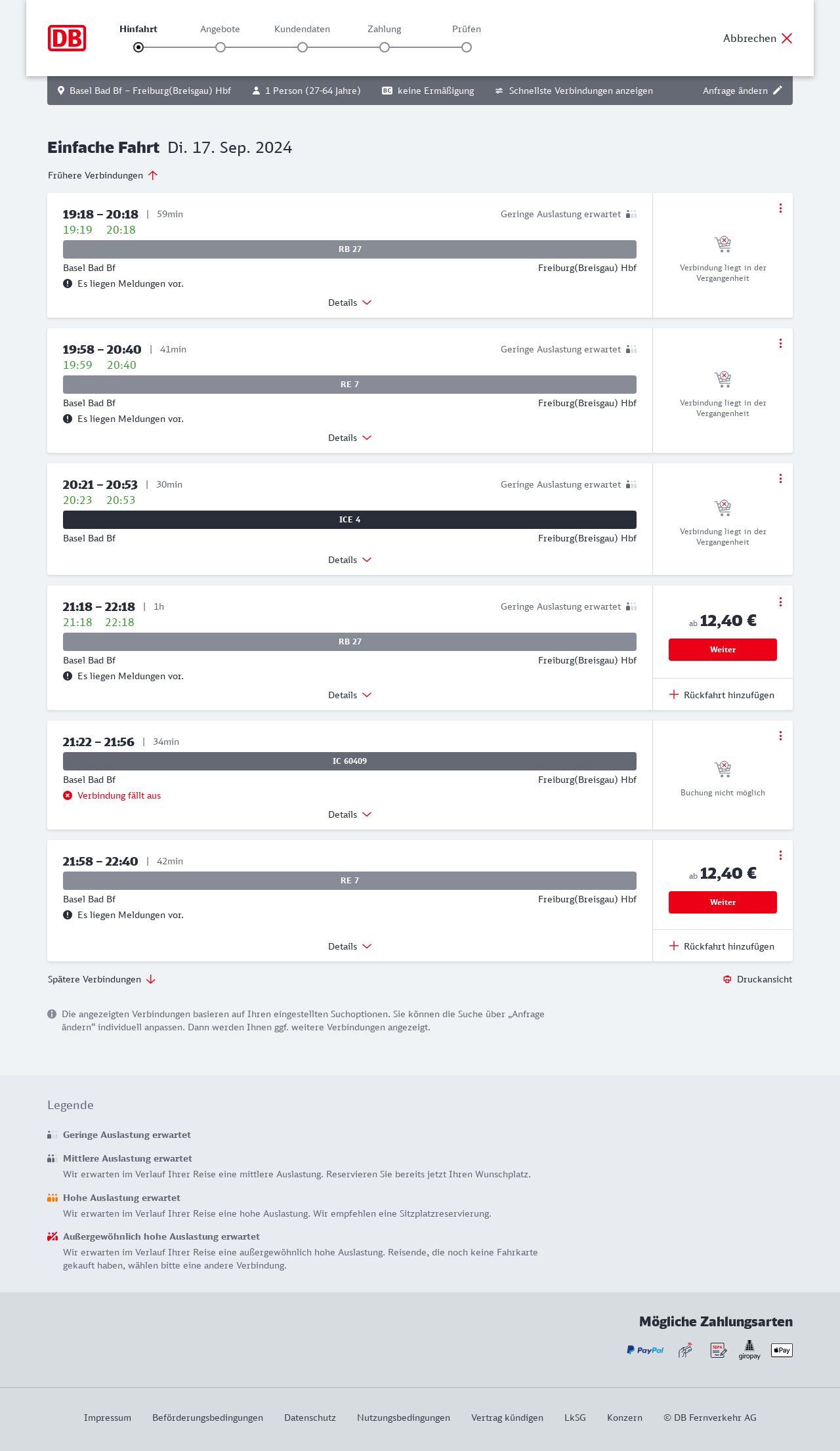The image size is (840, 1451).
Task: Open three-dot menu for 21:58 connection
Action: click(780, 855)
